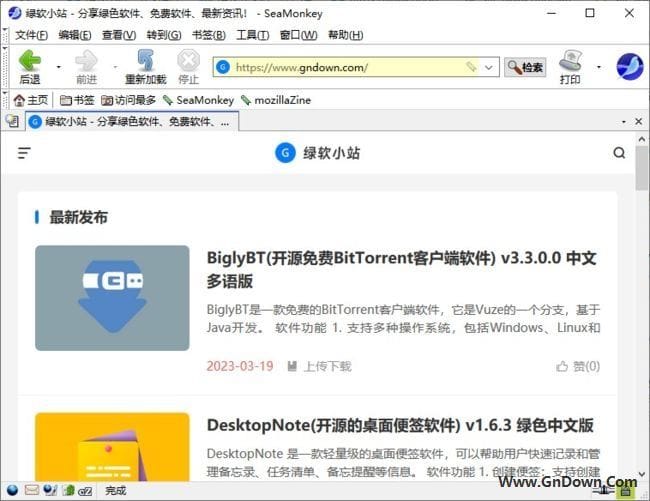Open the 文件(F) menu
This screenshot has width=650, height=501.
point(32,35)
